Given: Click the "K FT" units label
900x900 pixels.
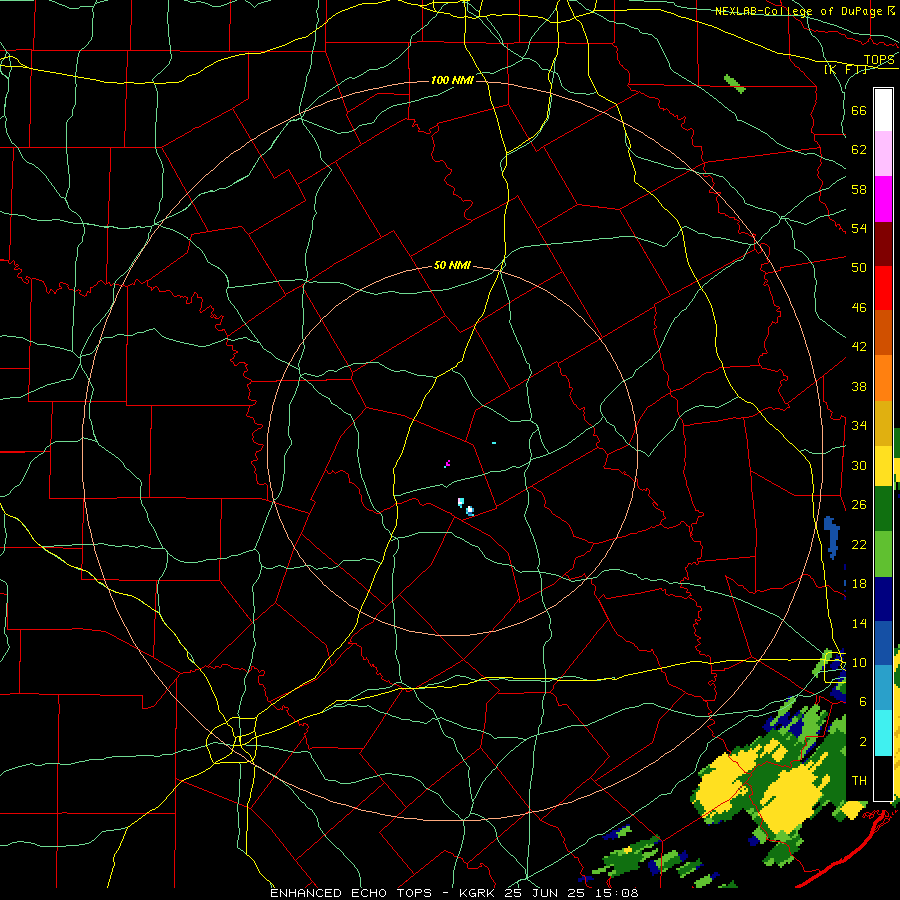Looking at the screenshot, I should pos(845,70).
